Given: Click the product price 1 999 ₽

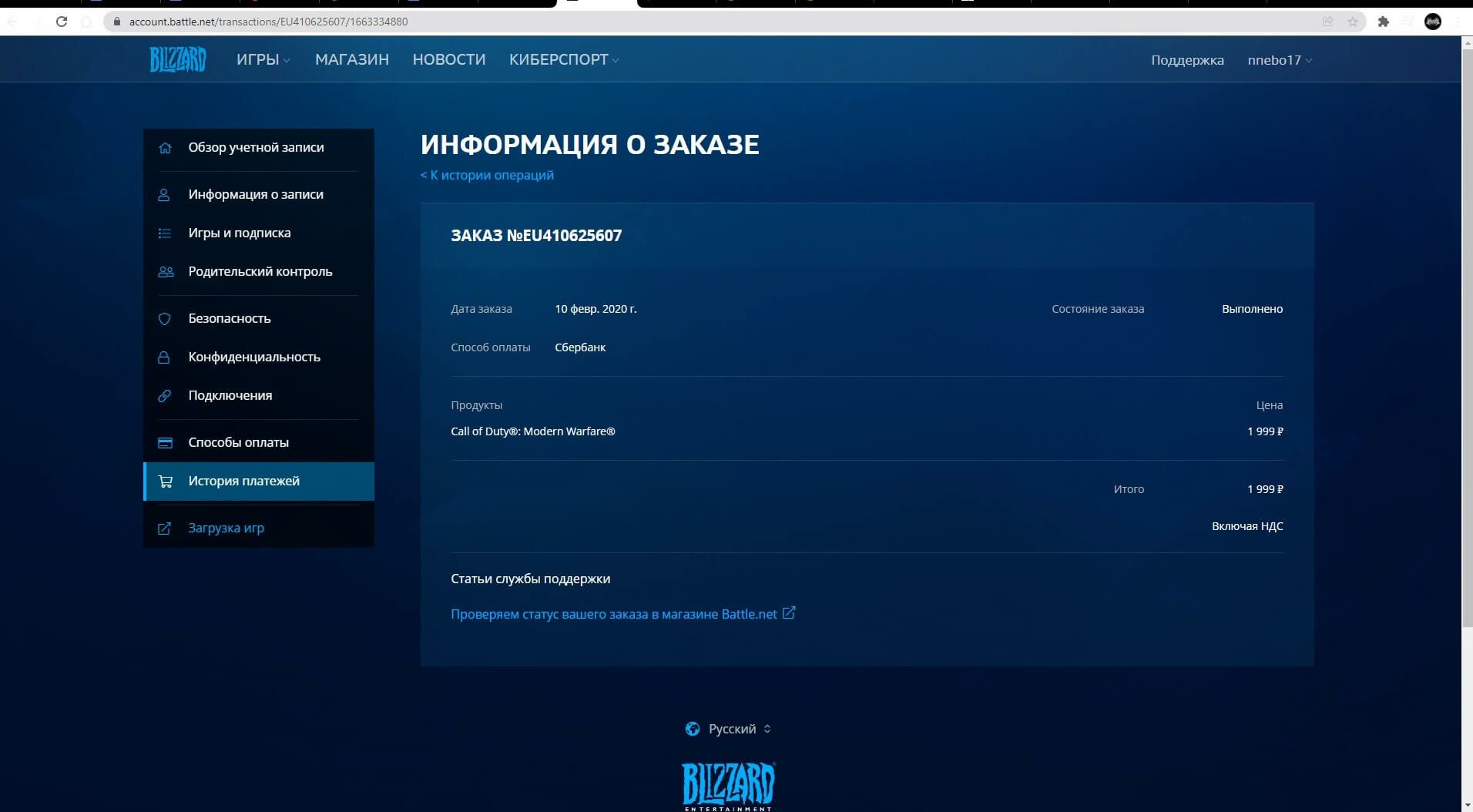Looking at the screenshot, I should point(1265,431).
